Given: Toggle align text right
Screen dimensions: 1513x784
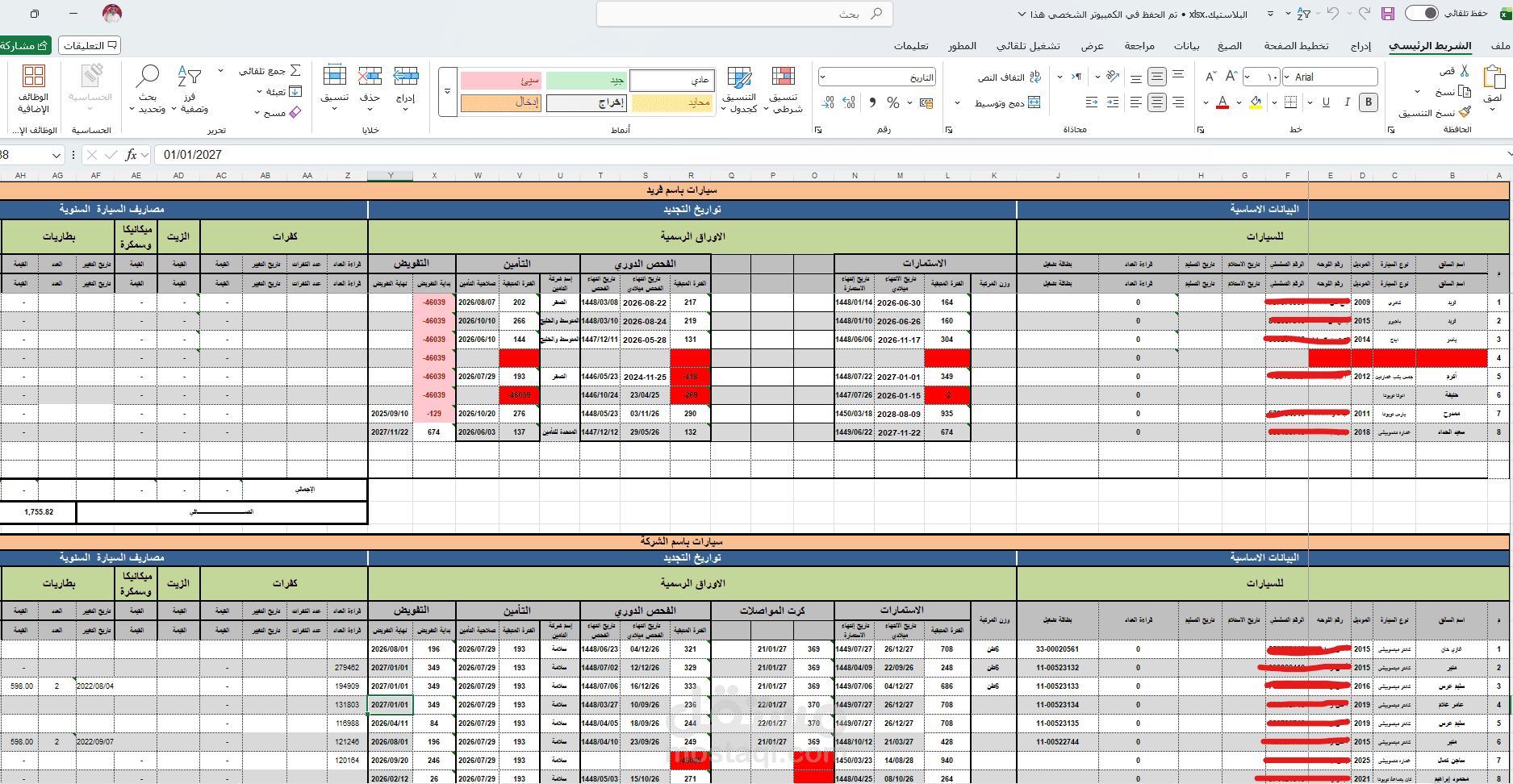Looking at the screenshot, I should pos(1178,102).
